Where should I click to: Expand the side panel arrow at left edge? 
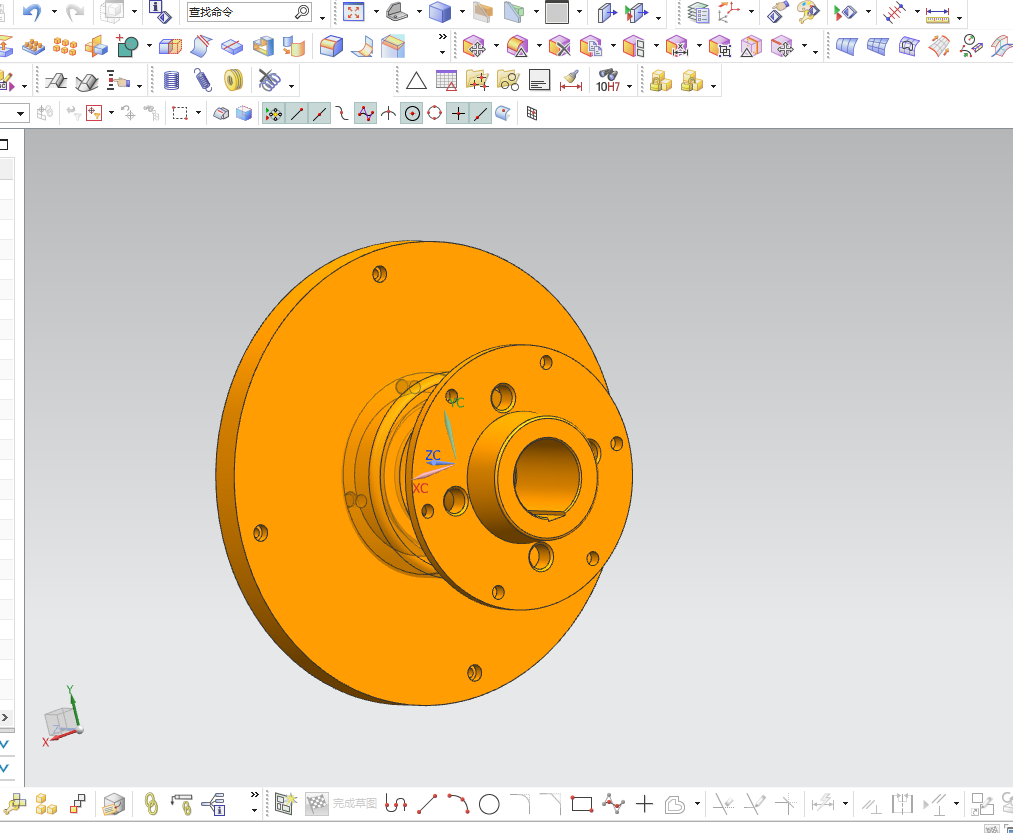[5, 717]
